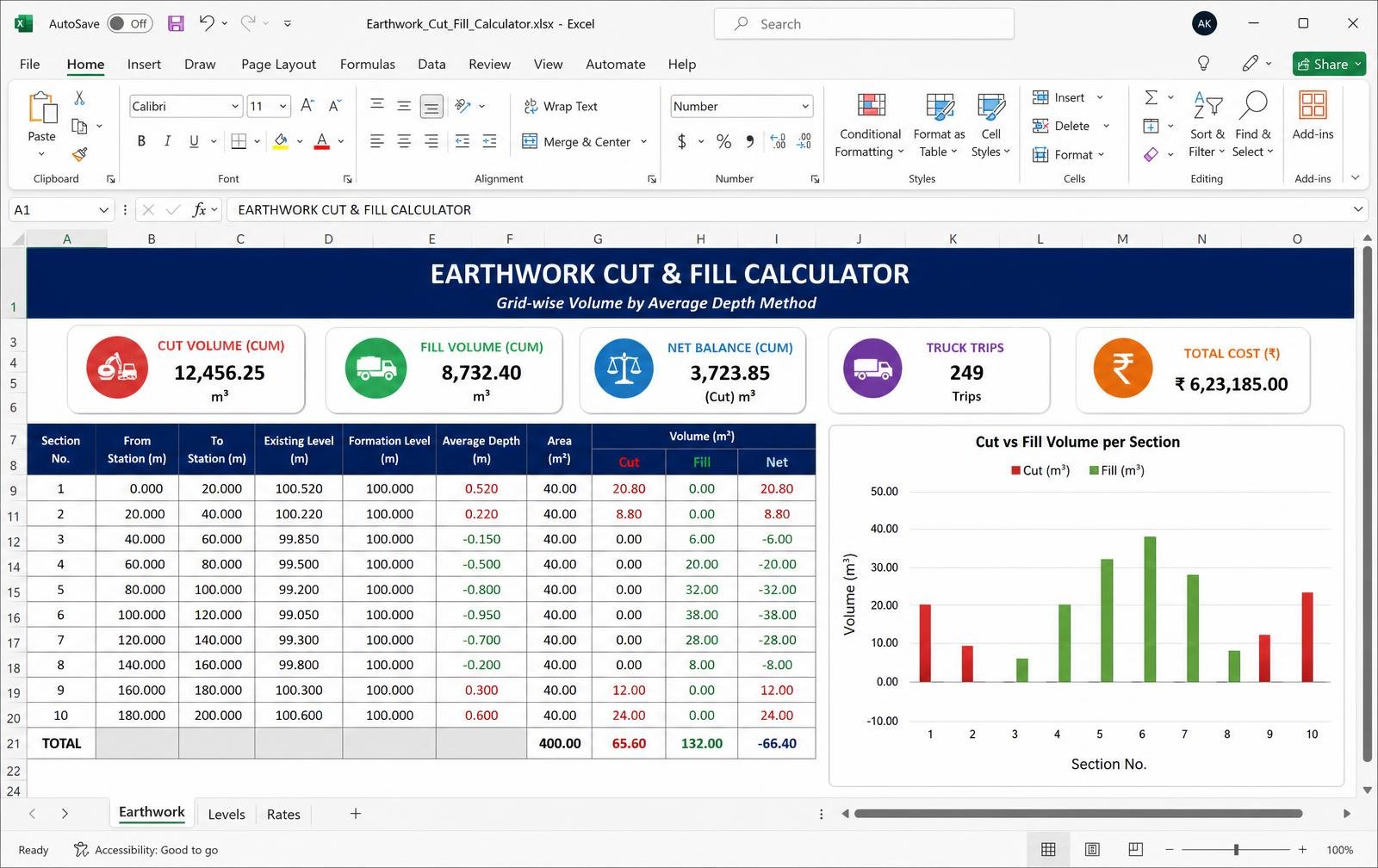Click the Share button
The height and width of the screenshot is (868, 1378).
pyautogui.click(x=1329, y=64)
